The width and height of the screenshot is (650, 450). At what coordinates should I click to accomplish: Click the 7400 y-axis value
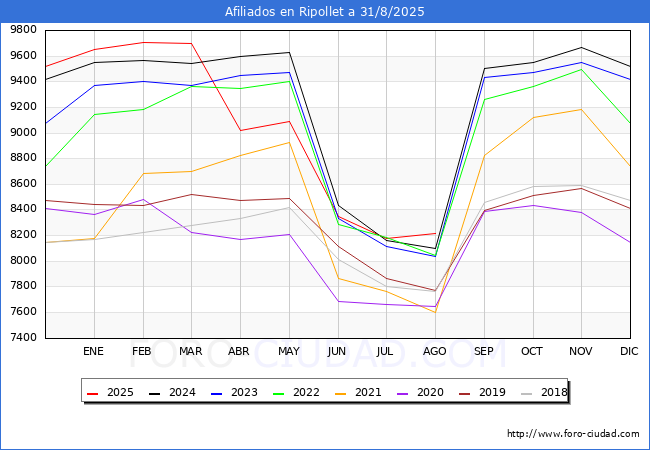click(x=24, y=338)
